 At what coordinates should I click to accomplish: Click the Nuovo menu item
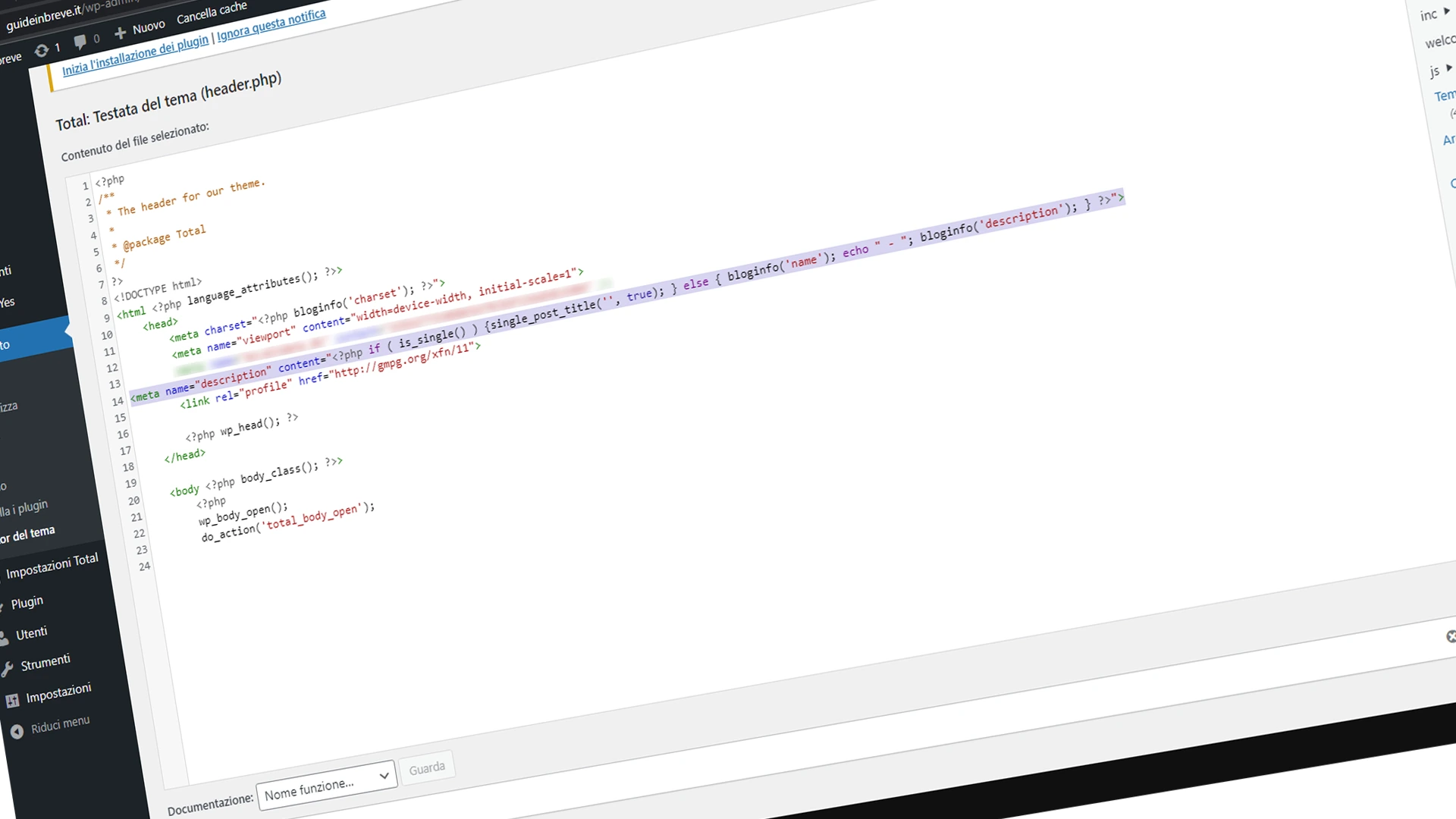(x=148, y=27)
